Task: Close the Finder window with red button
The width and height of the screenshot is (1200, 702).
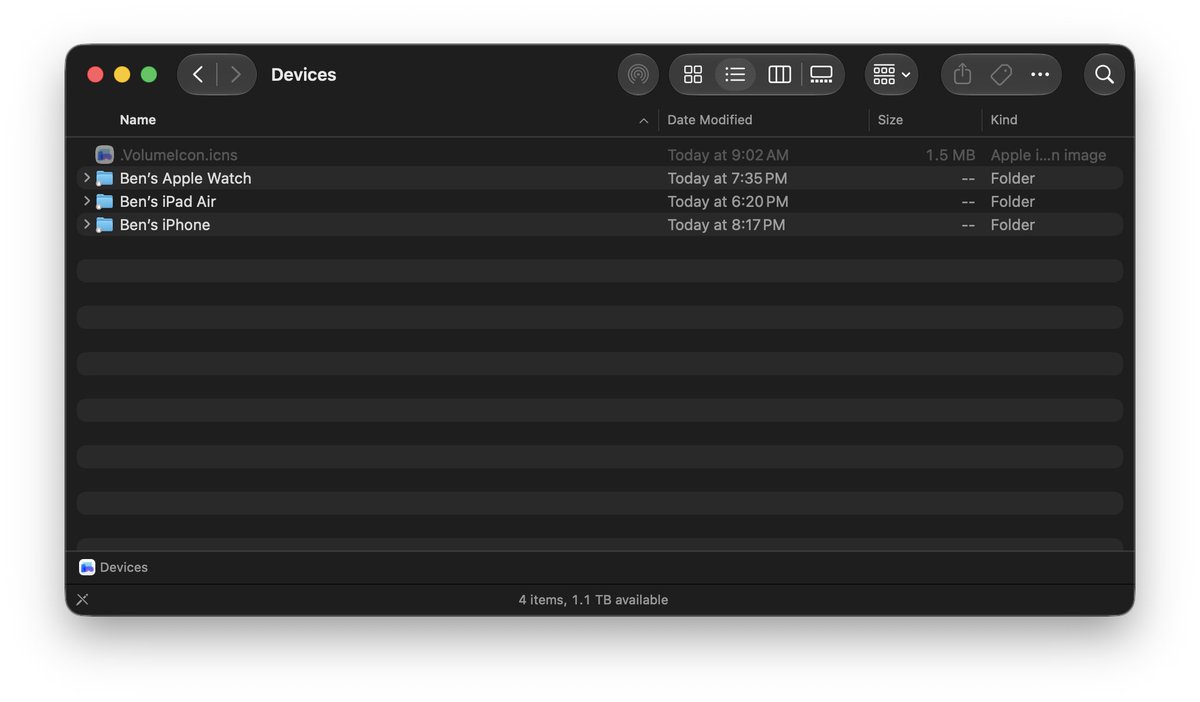Action: coord(96,75)
